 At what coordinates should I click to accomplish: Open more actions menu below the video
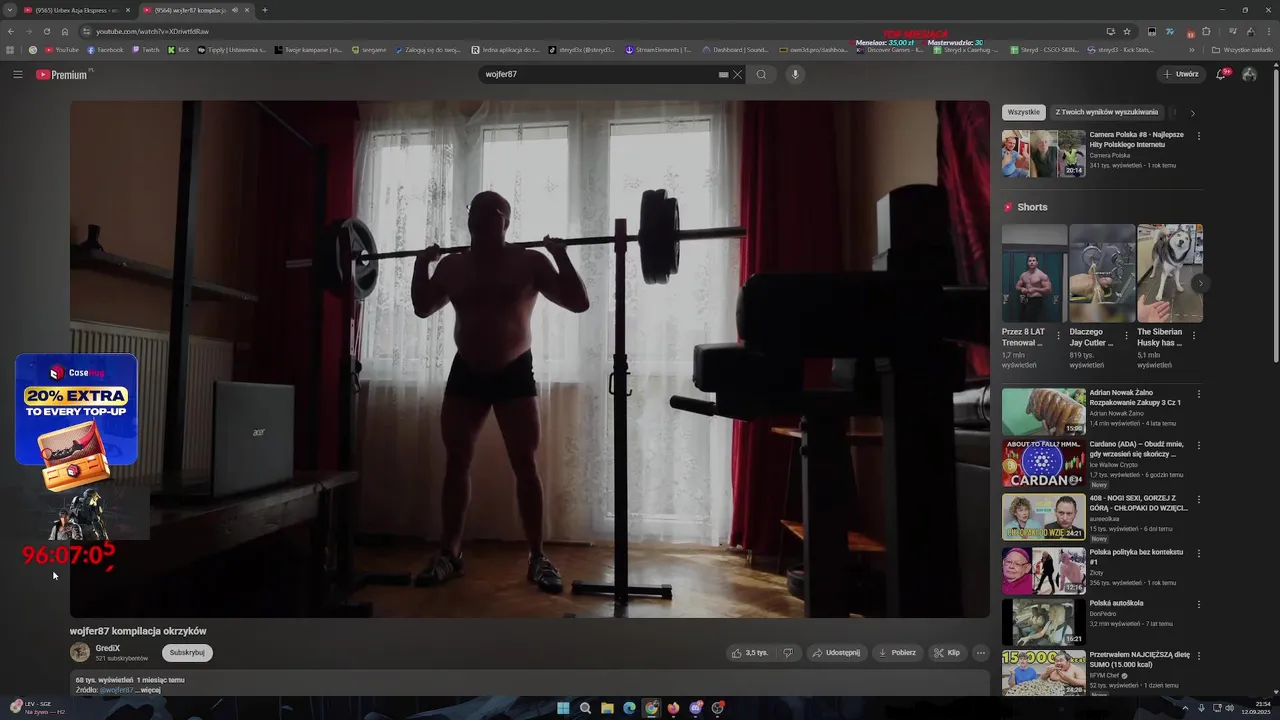[981, 653]
